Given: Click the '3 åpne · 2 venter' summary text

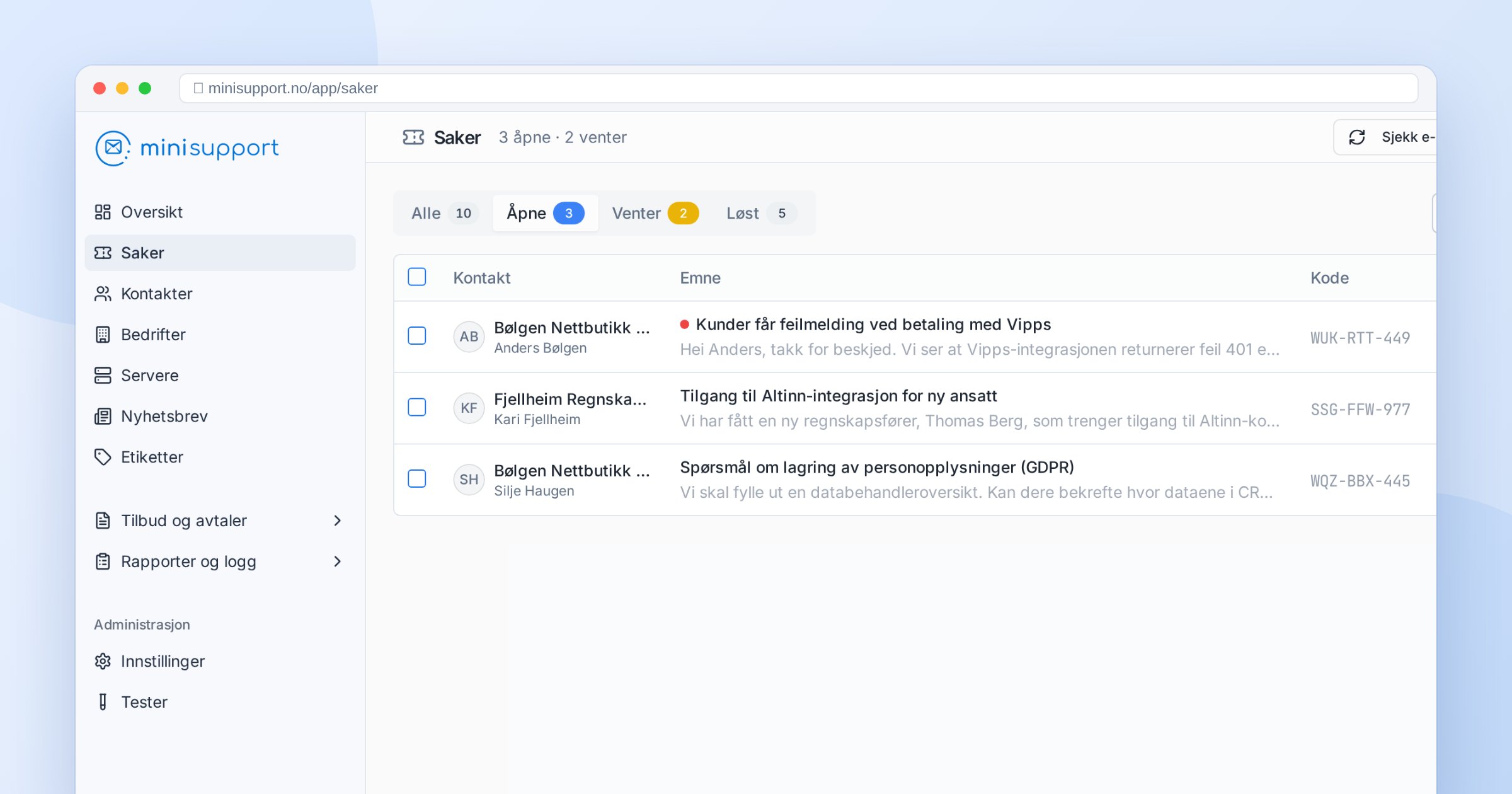Looking at the screenshot, I should pyautogui.click(x=563, y=137).
